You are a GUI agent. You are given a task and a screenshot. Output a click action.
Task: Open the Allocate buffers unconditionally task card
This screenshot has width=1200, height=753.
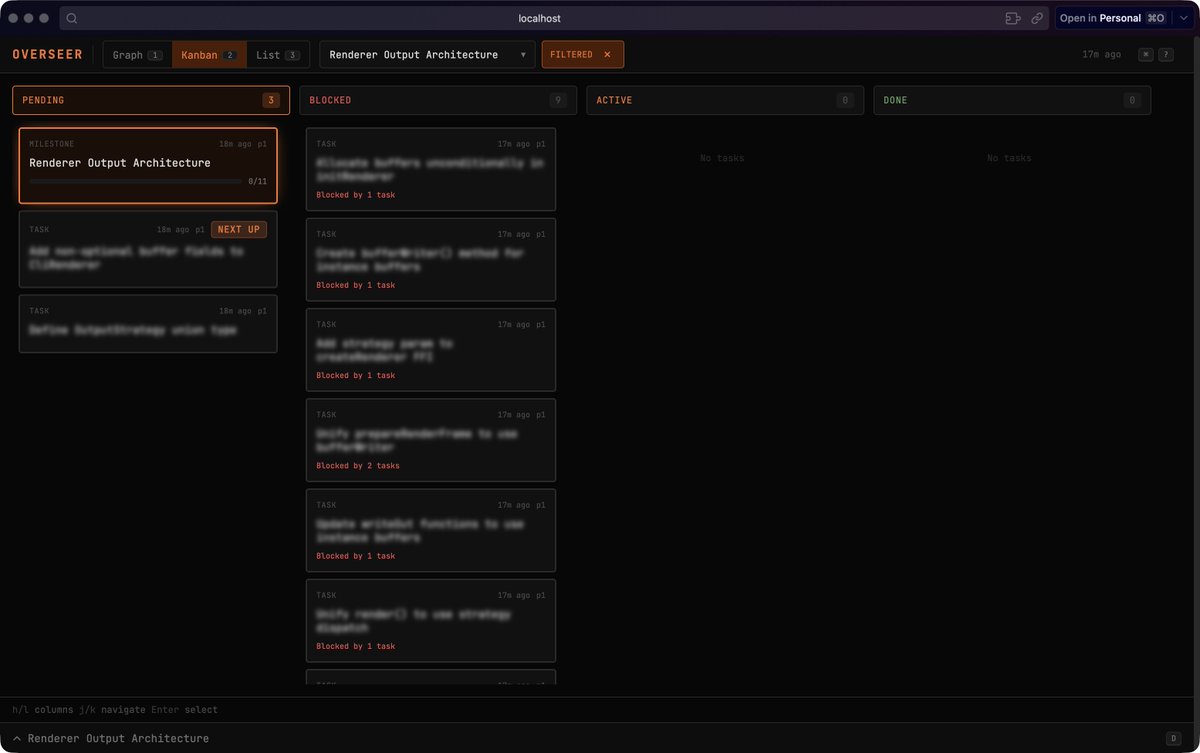431,169
